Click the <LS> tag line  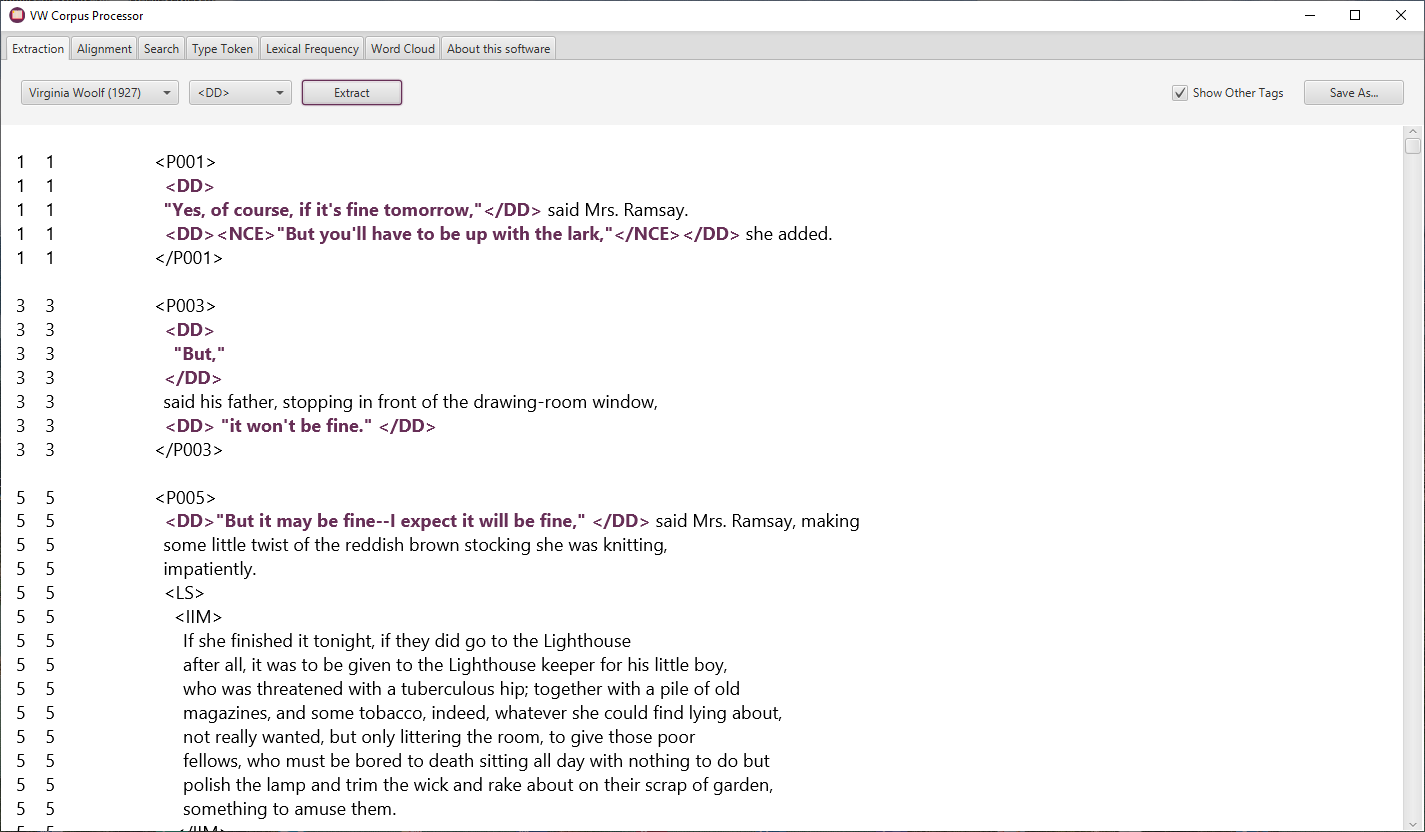click(185, 594)
